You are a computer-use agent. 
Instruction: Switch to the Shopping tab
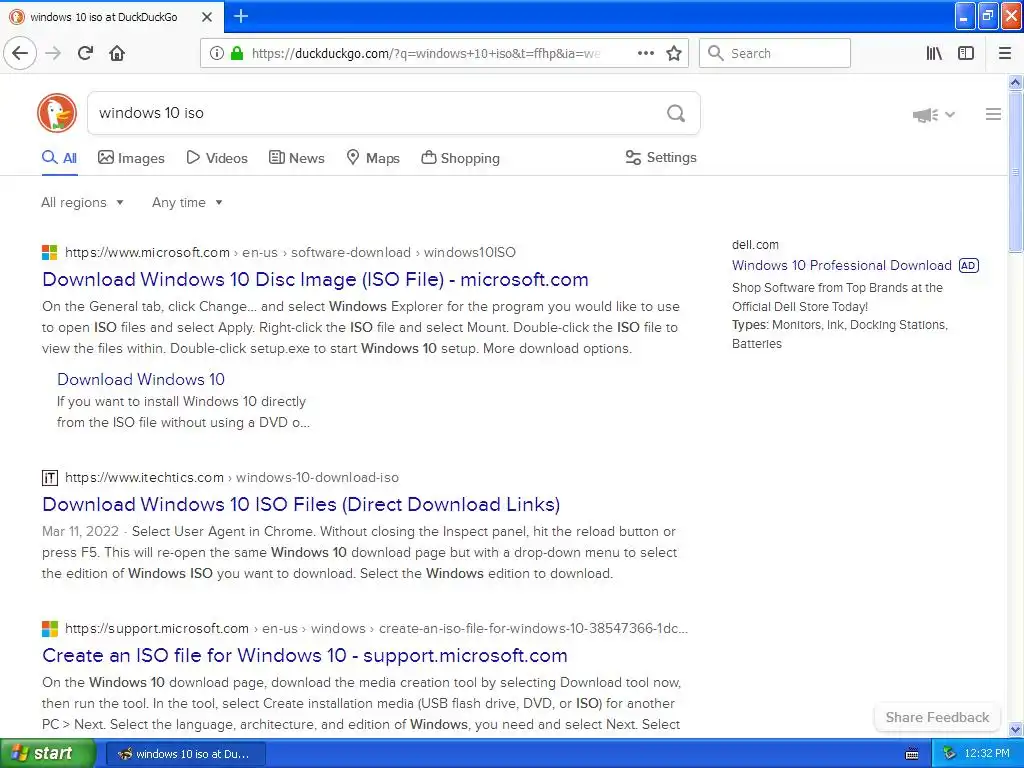click(x=460, y=158)
